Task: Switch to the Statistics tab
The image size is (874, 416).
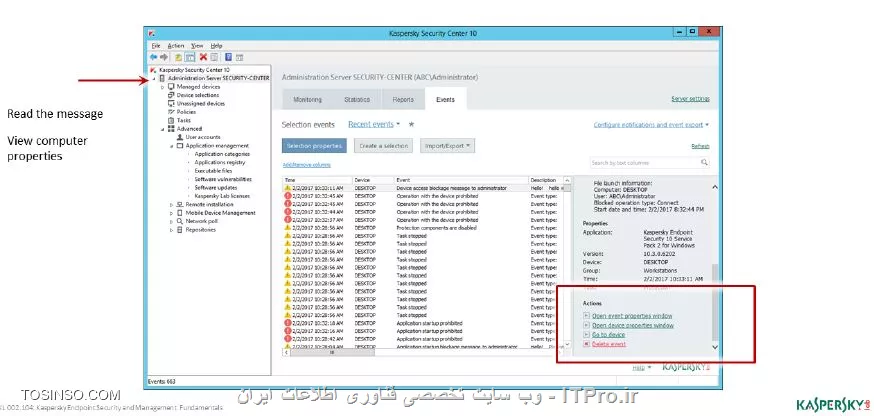Action: click(x=357, y=100)
